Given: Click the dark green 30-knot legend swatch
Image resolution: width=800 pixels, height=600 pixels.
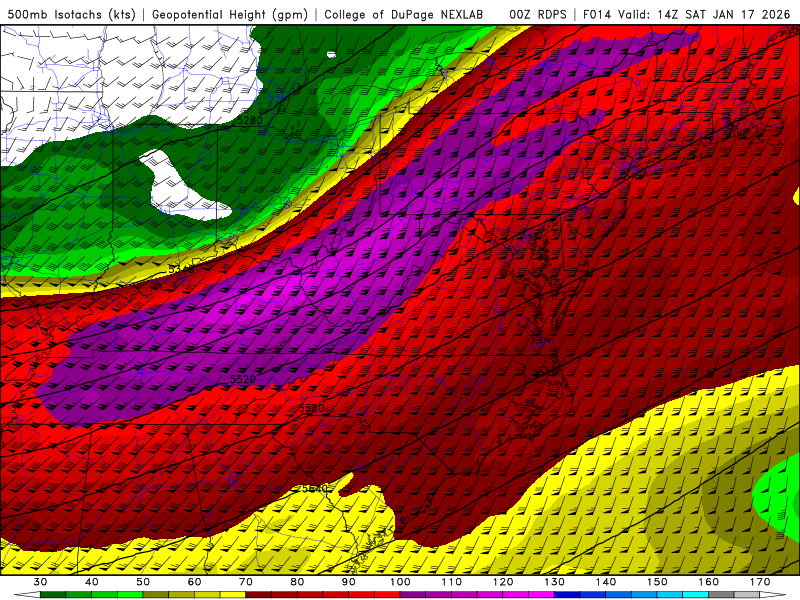Looking at the screenshot, I should click(53, 595).
